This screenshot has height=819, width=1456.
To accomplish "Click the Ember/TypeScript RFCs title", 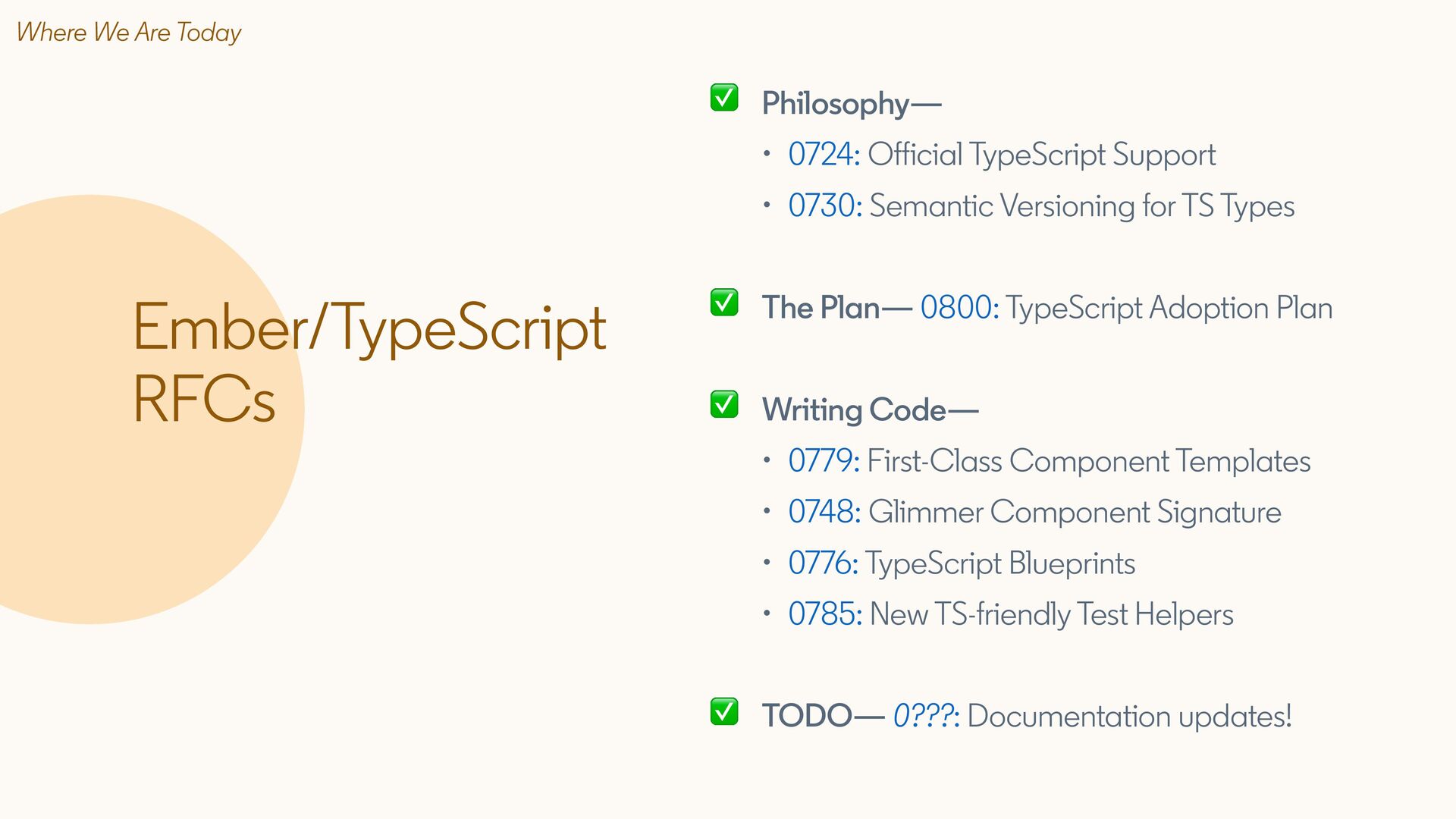I will point(369,362).
